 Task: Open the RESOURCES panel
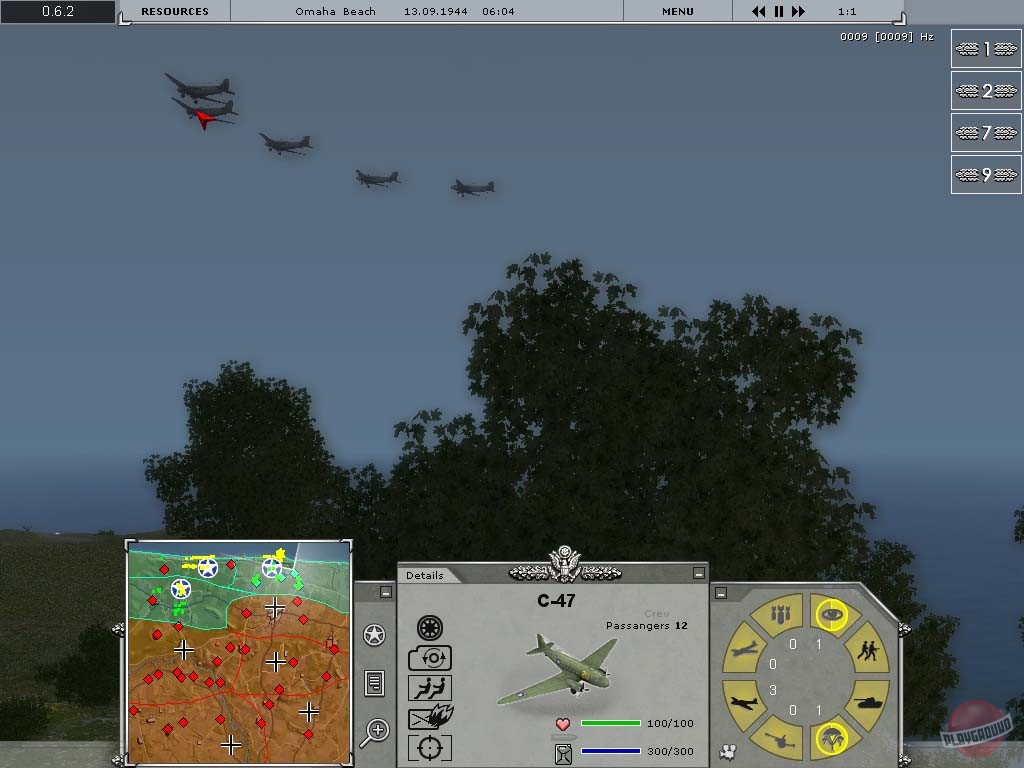pyautogui.click(x=175, y=12)
